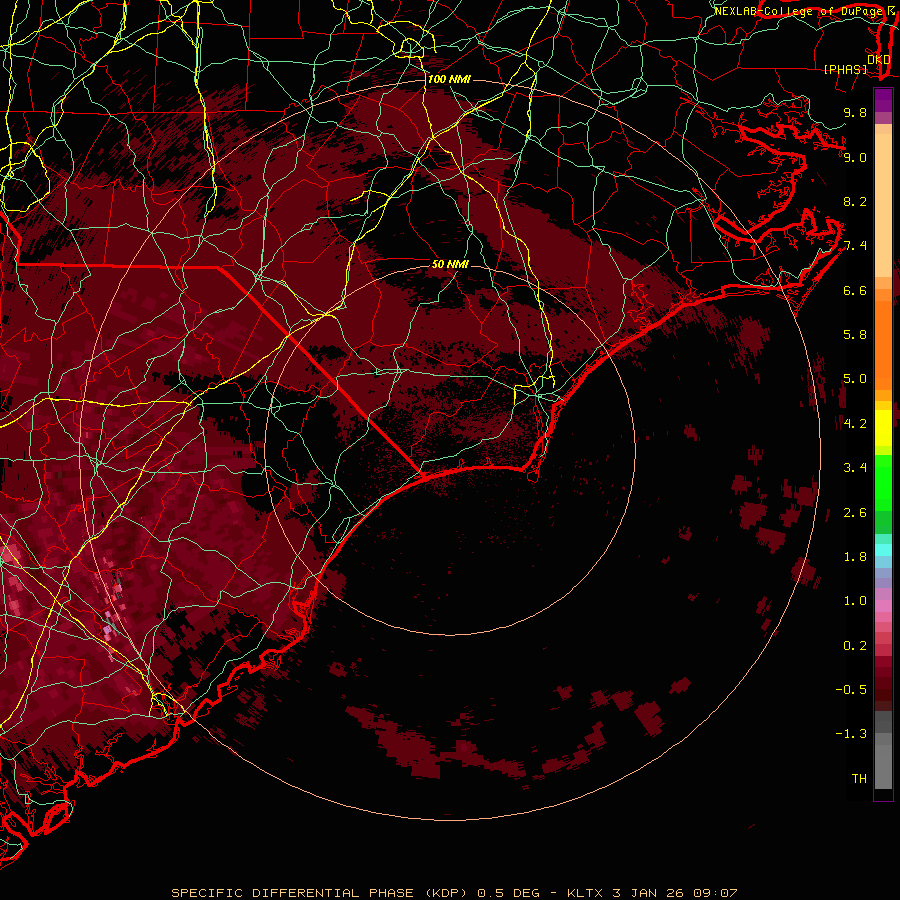Click the 8.2 scale label

pos(855,201)
